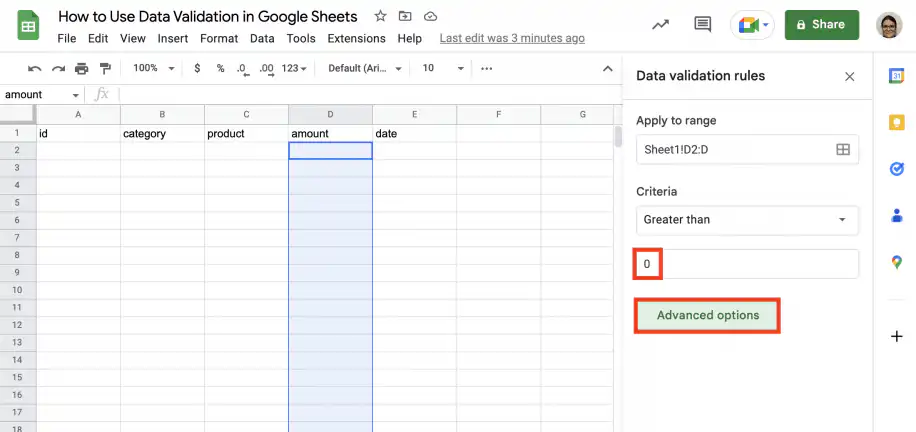The height and width of the screenshot is (432, 916).
Task: Decrease decimal places
Action: [x=243, y=69]
